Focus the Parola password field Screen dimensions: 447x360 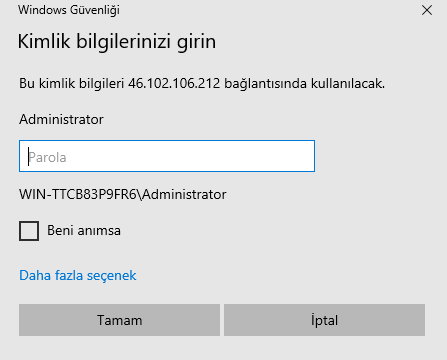[x=167, y=156]
